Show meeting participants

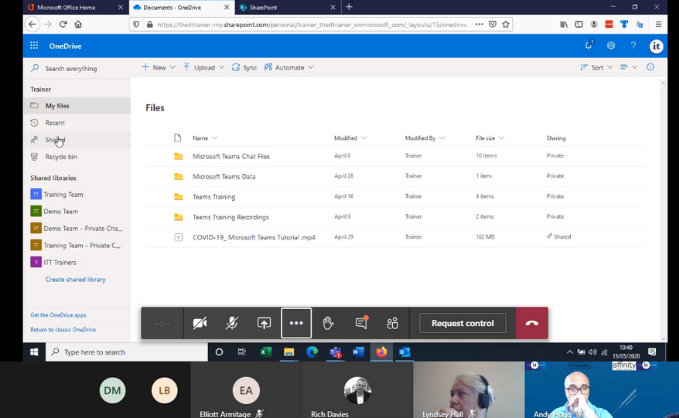click(x=393, y=323)
